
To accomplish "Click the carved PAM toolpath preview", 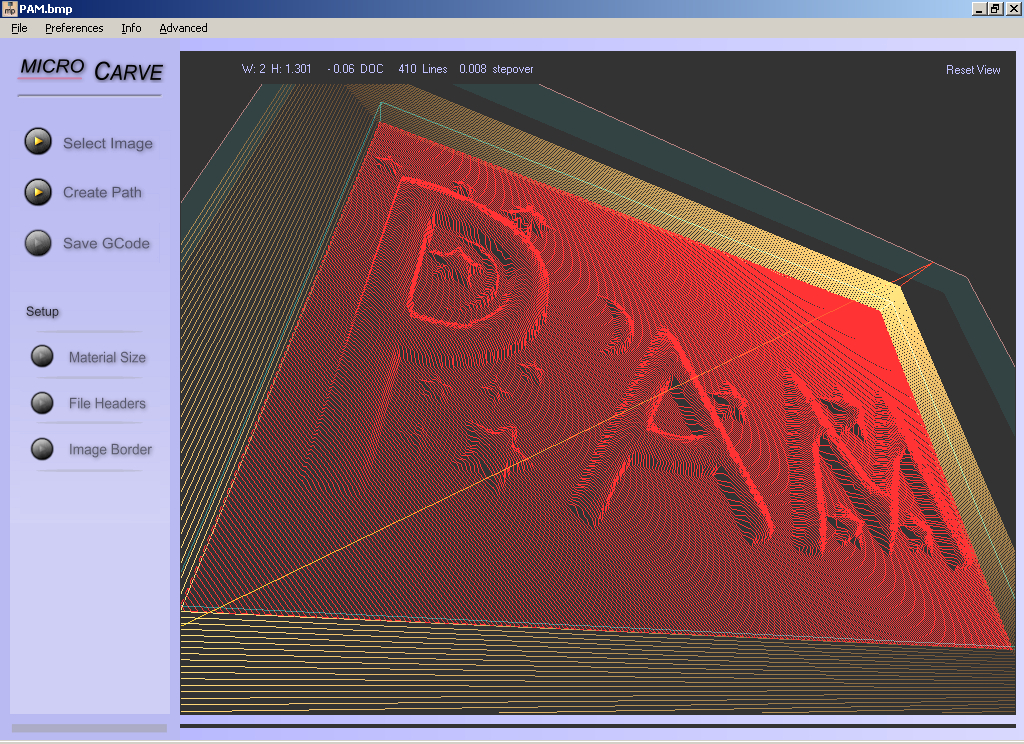I will pyautogui.click(x=598, y=382).
